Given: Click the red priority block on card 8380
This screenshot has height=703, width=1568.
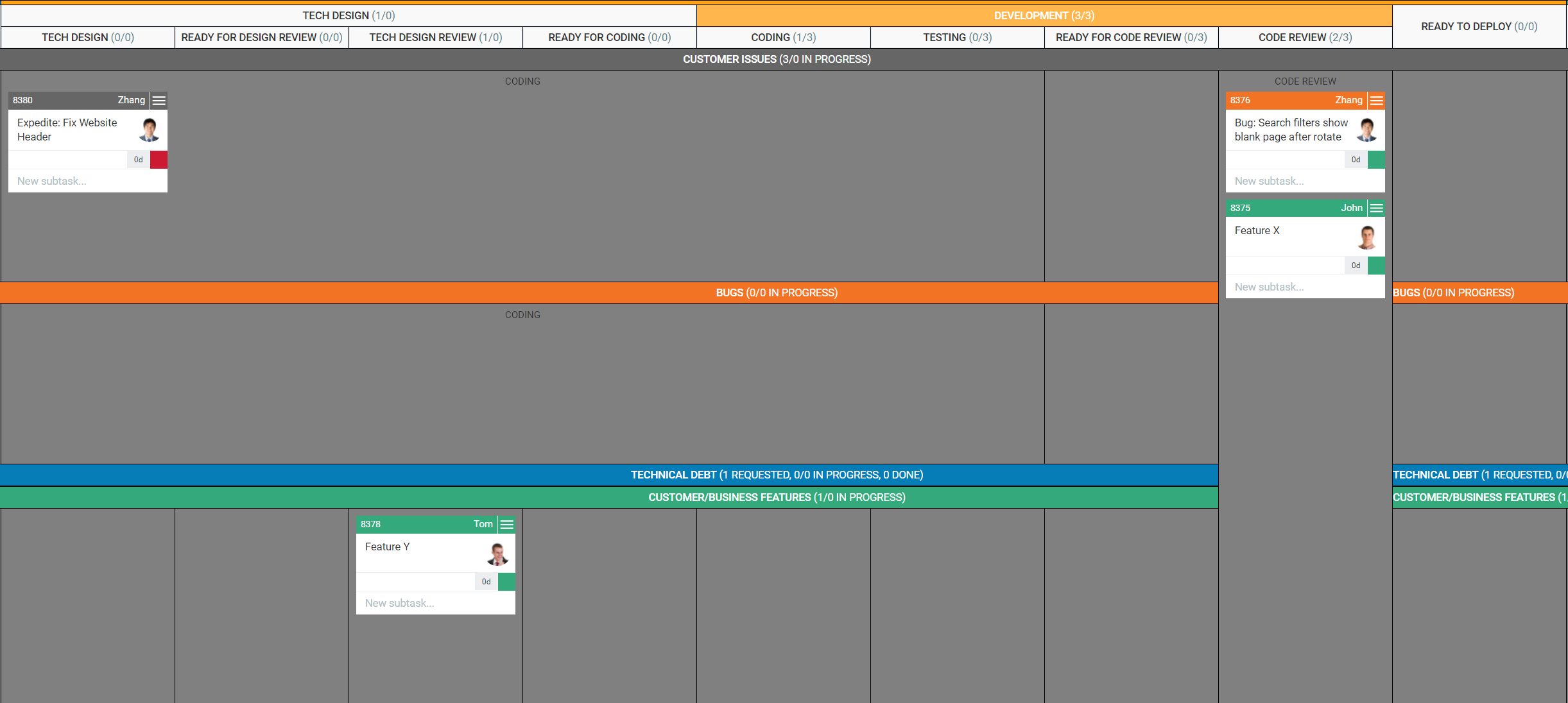Looking at the screenshot, I should click(x=159, y=159).
